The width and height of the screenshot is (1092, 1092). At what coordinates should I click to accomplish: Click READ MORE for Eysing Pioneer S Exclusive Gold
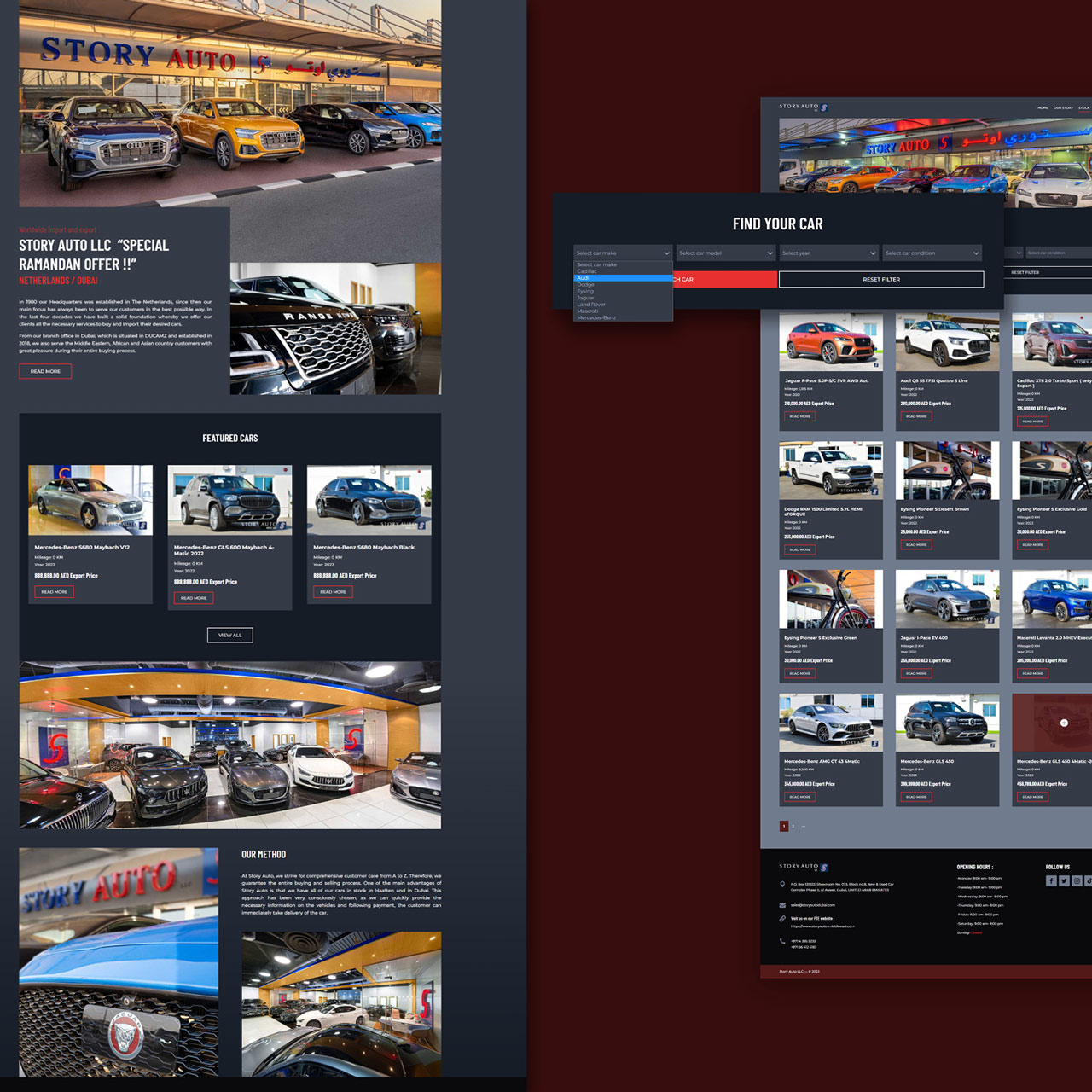click(1032, 544)
